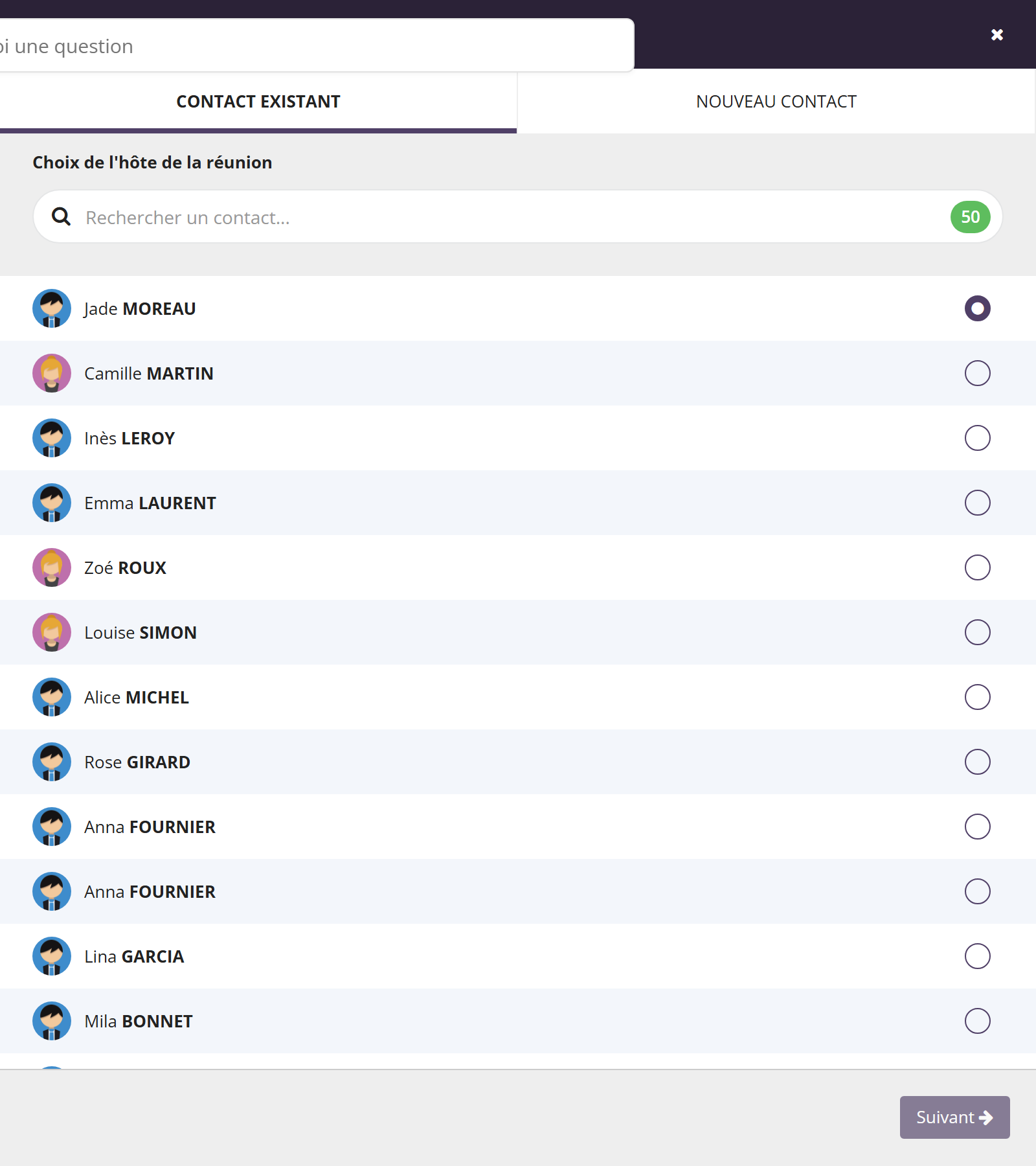The width and height of the screenshot is (1036, 1166).
Task: Choose Jade MOREAU's selected radio button
Action: [978, 308]
